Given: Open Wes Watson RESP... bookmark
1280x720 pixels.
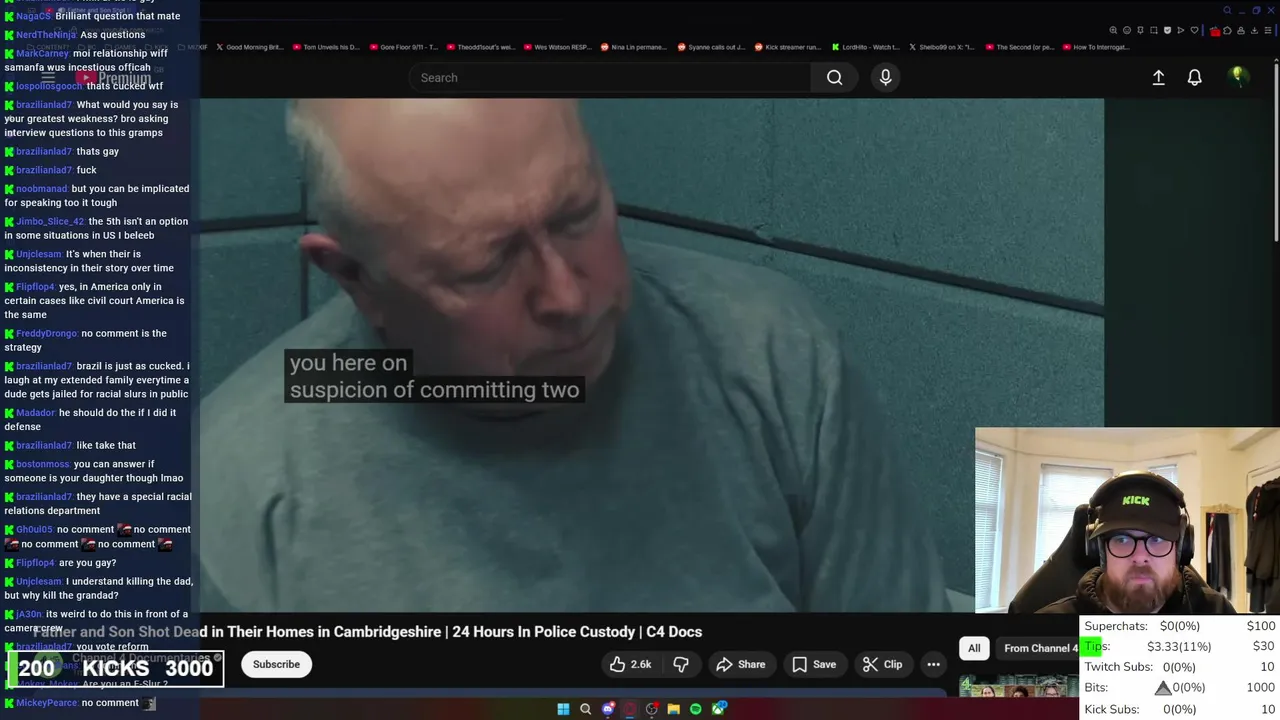Looking at the screenshot, I should [557, 47].
